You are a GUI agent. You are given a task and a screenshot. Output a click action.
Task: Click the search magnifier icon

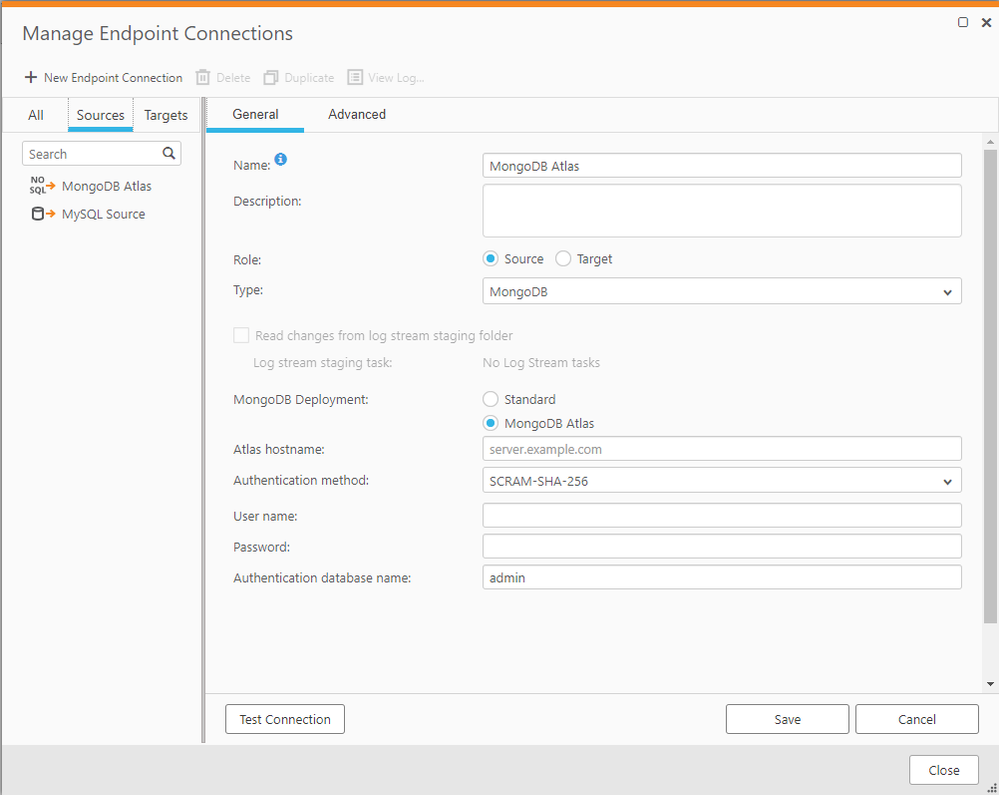point(167,153)
